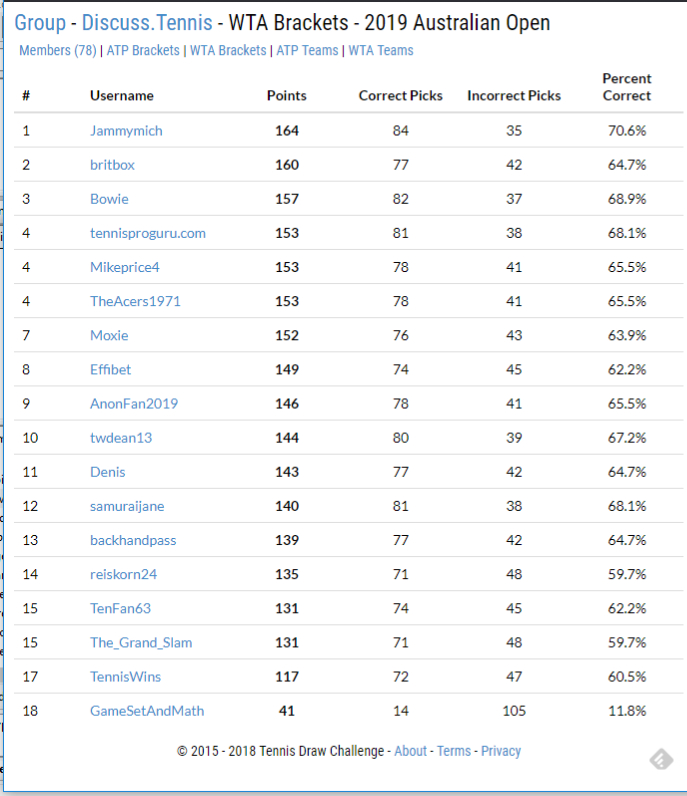Viewport: 687px width, 796px height.
Task: Open Jammymich's bracket profile
Action: 126,131
